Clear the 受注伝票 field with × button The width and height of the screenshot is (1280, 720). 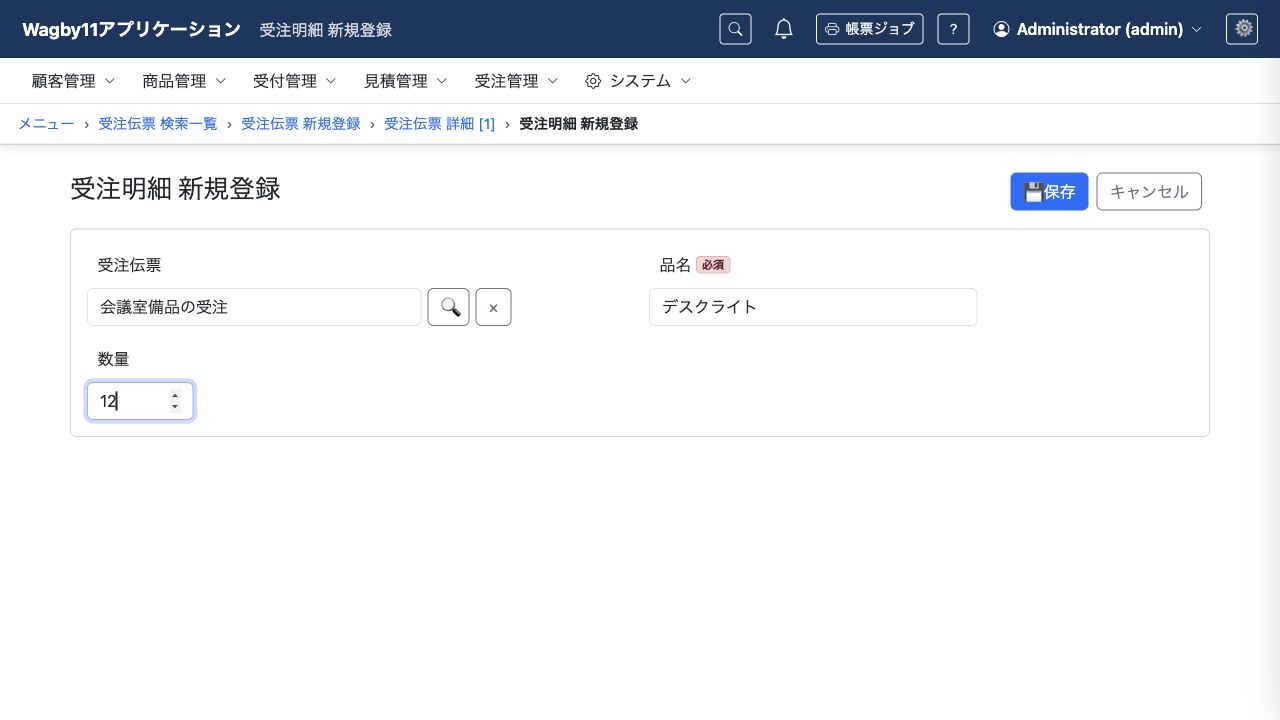pyautogui.click(x=493, y=307)
